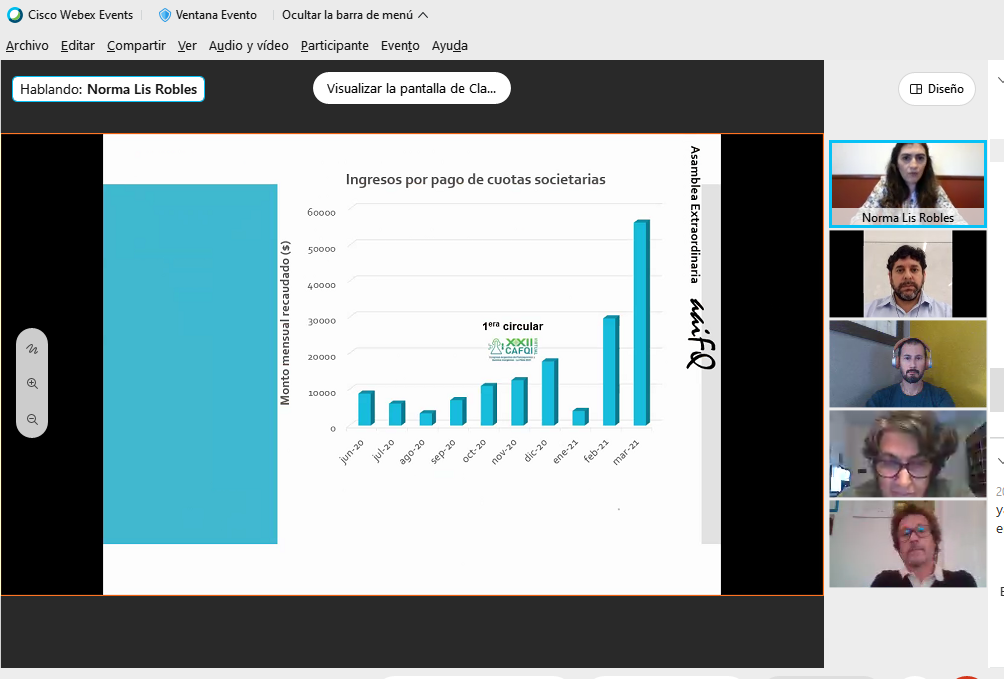Image resolution: width=1004 pixels, height=679 pixels.
Task: Open the Diseño layout button
Action: click(936, 88)
